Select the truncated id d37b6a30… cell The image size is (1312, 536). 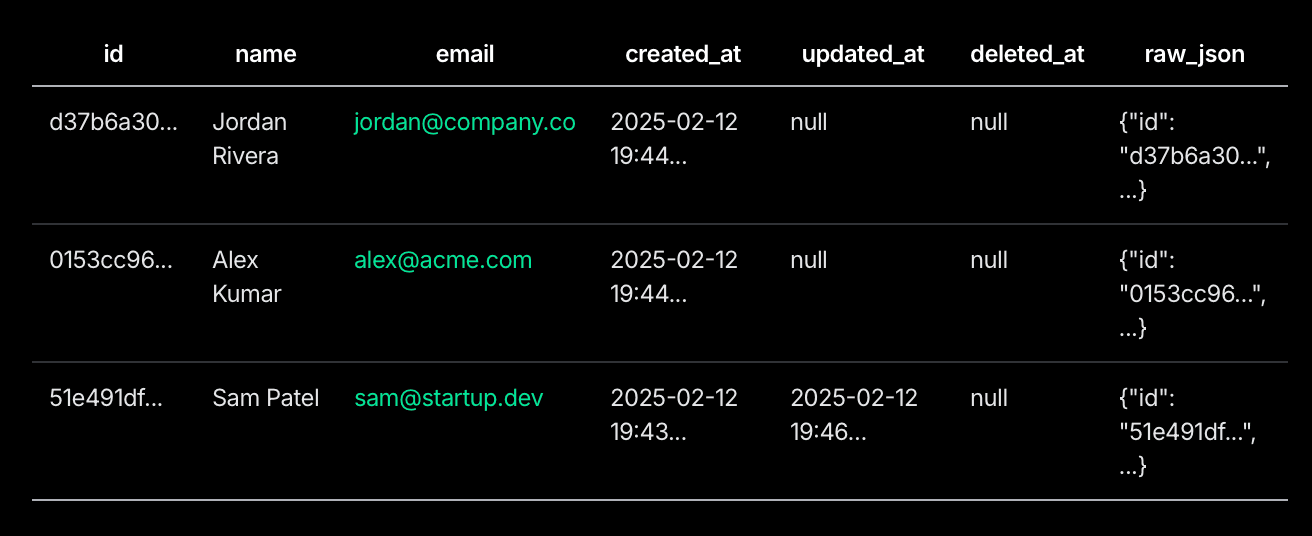(113, 122)
